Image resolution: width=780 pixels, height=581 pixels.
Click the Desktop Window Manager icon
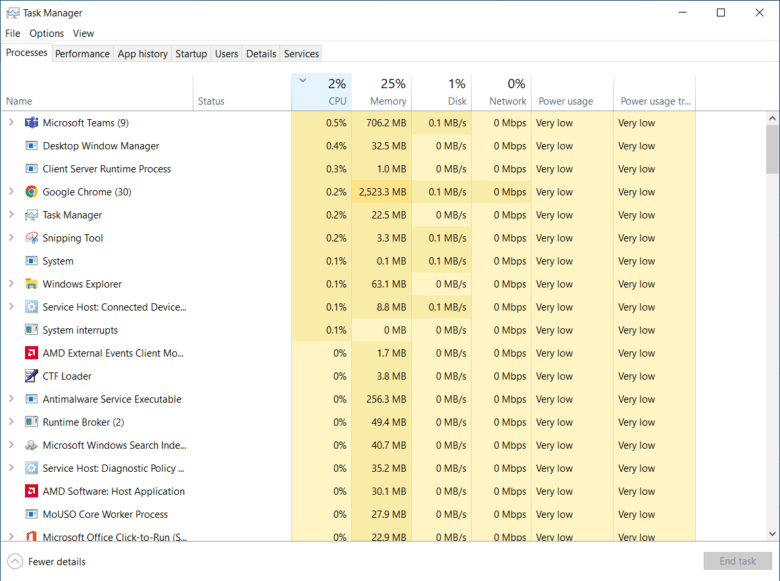[x=31, y=146]
